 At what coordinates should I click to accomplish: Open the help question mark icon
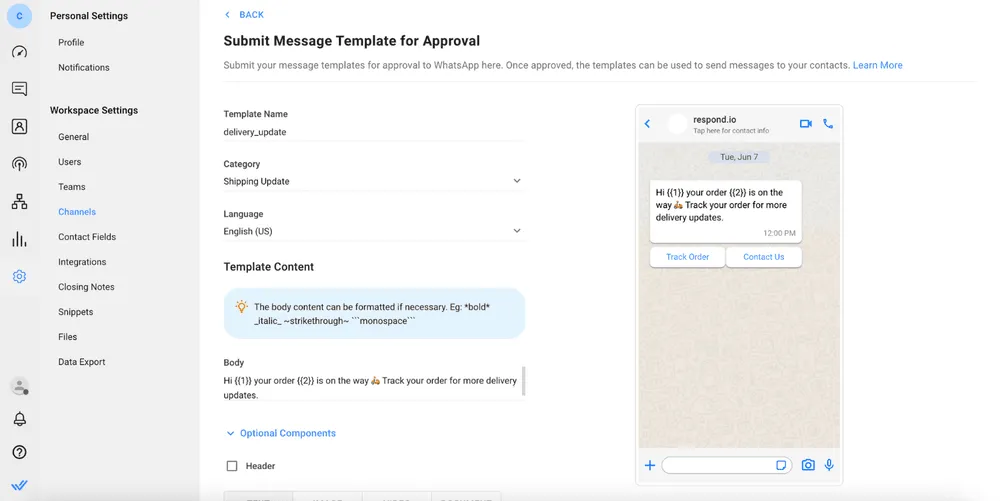(x=19, y=452)
